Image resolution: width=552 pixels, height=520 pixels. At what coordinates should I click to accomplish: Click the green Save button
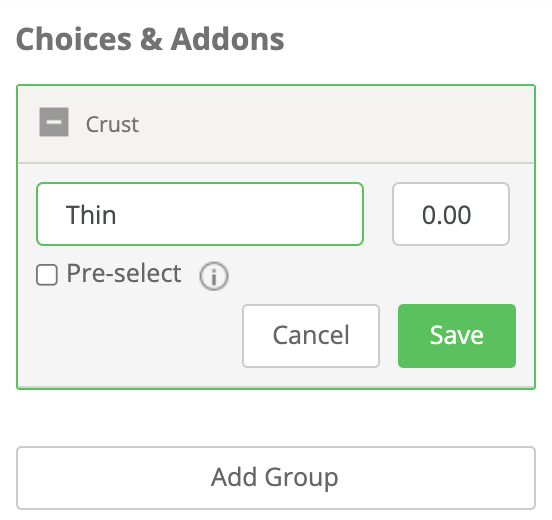point(457,336)
